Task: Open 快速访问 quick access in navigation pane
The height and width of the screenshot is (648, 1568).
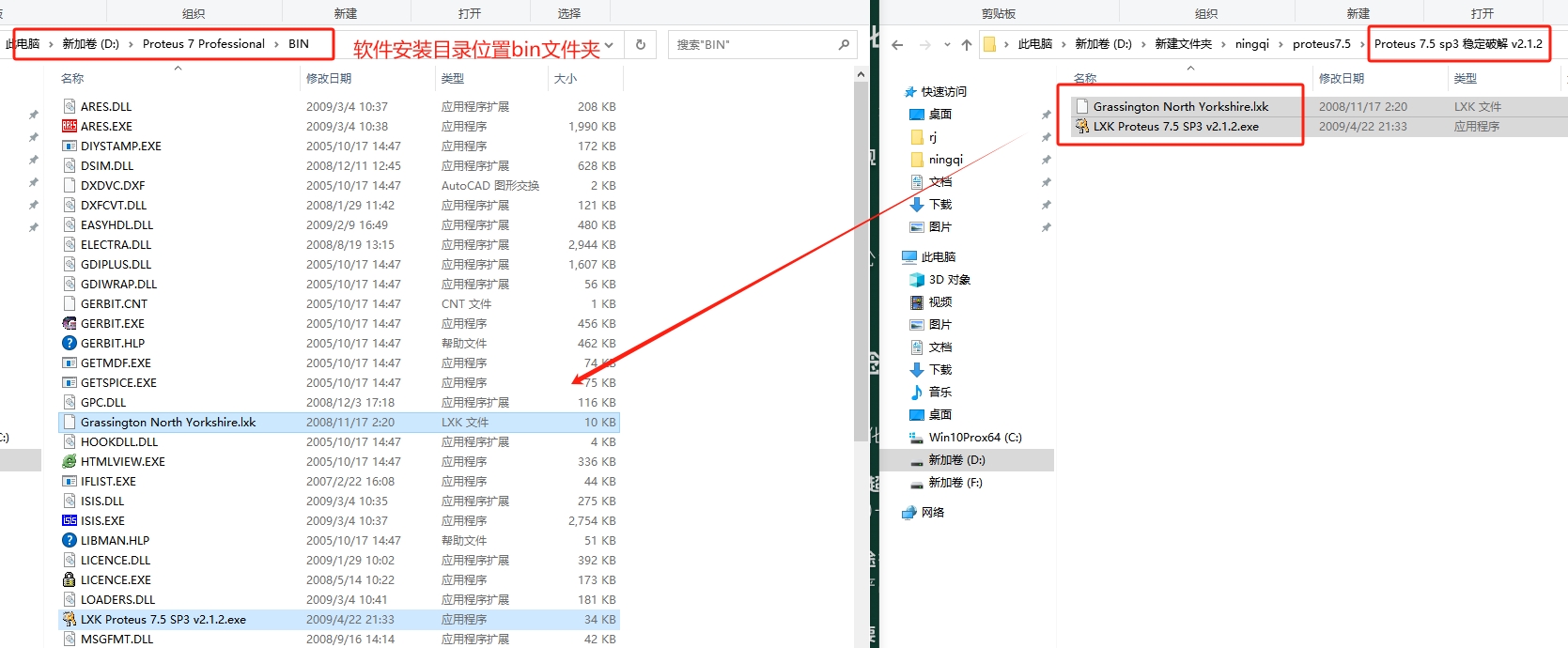Action: pos(944,91)
